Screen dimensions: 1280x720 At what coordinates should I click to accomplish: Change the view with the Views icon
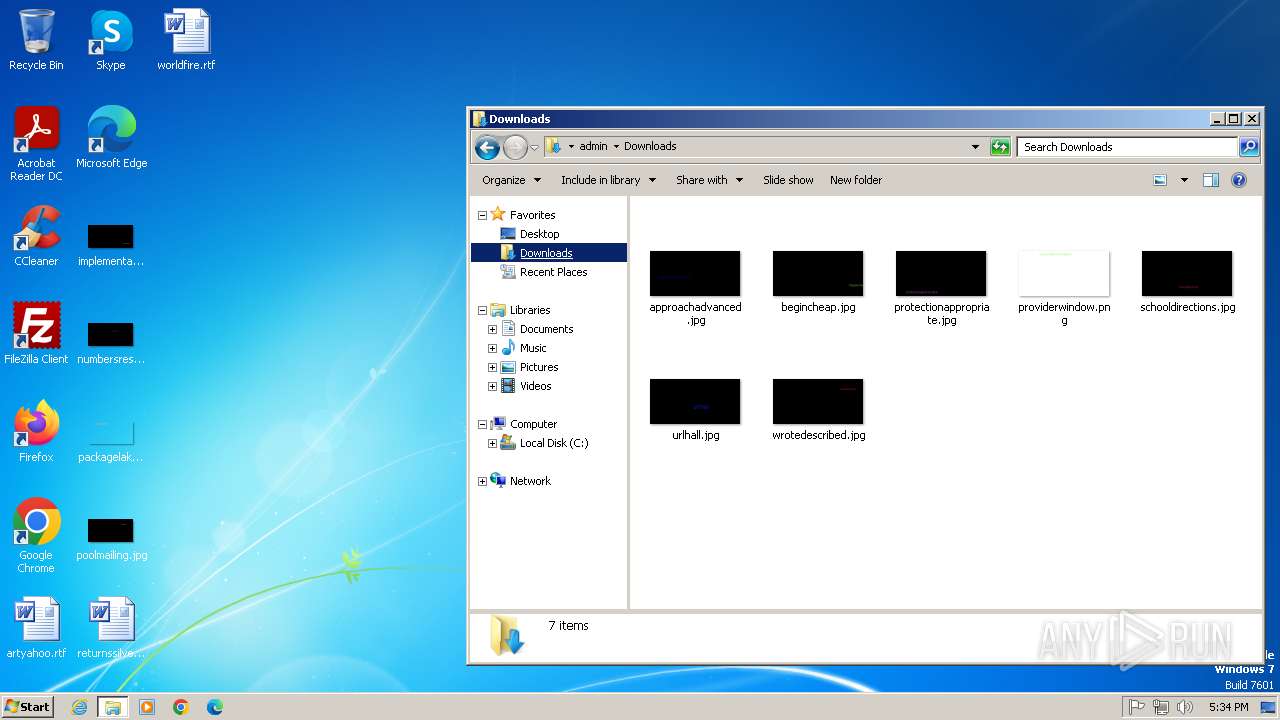click(1160, 180)
